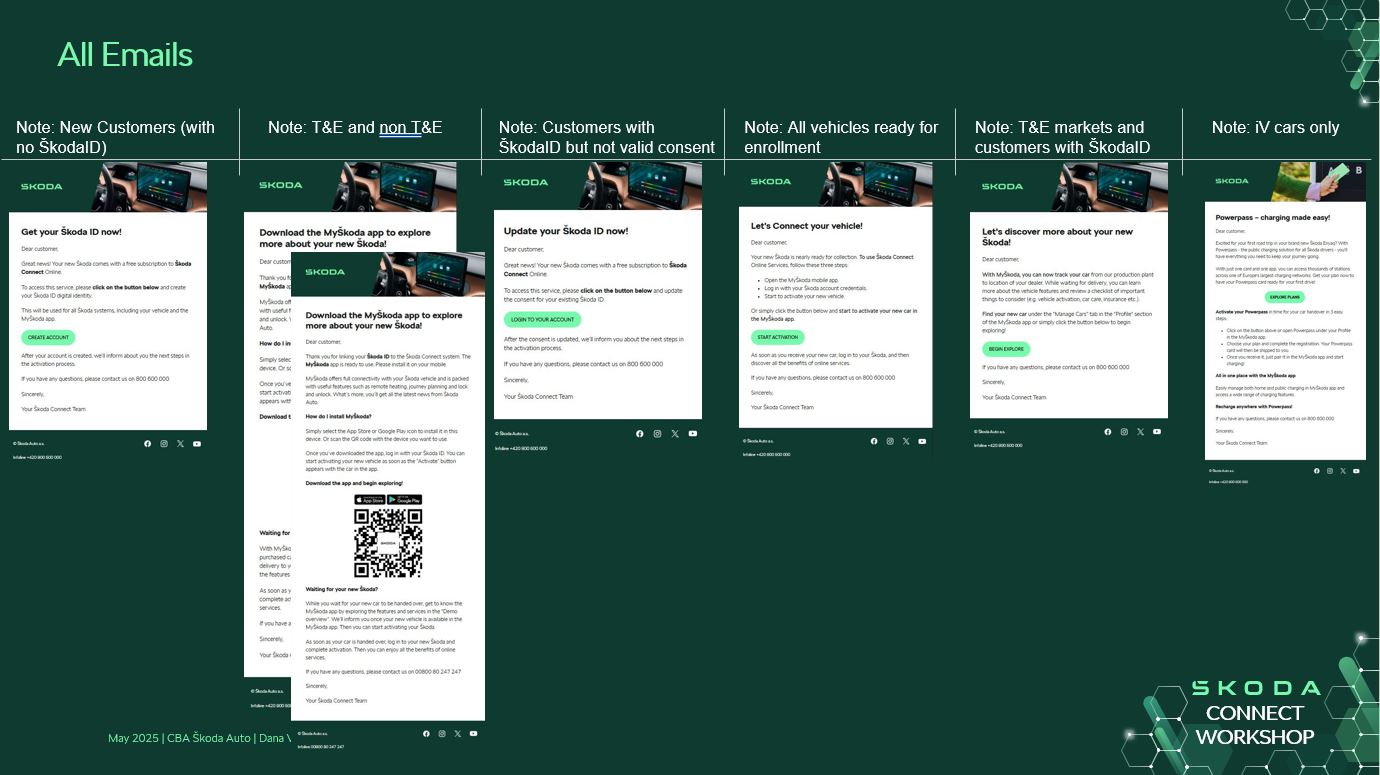Open Facebook icon in 'Let's discover more' email
The width and height of the screenshot is (1380, 775).
(x=1107, y=431)
